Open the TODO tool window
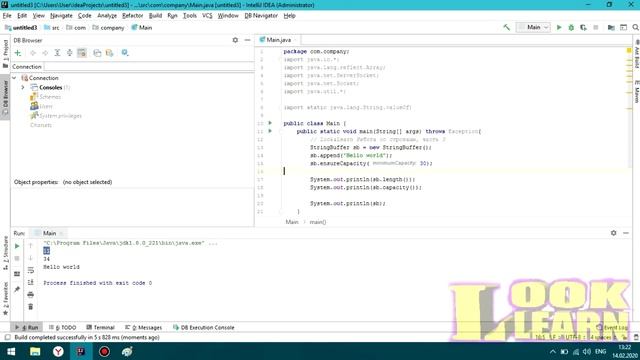The width and height of the screenshot is (640, 360). pos(62,327)
